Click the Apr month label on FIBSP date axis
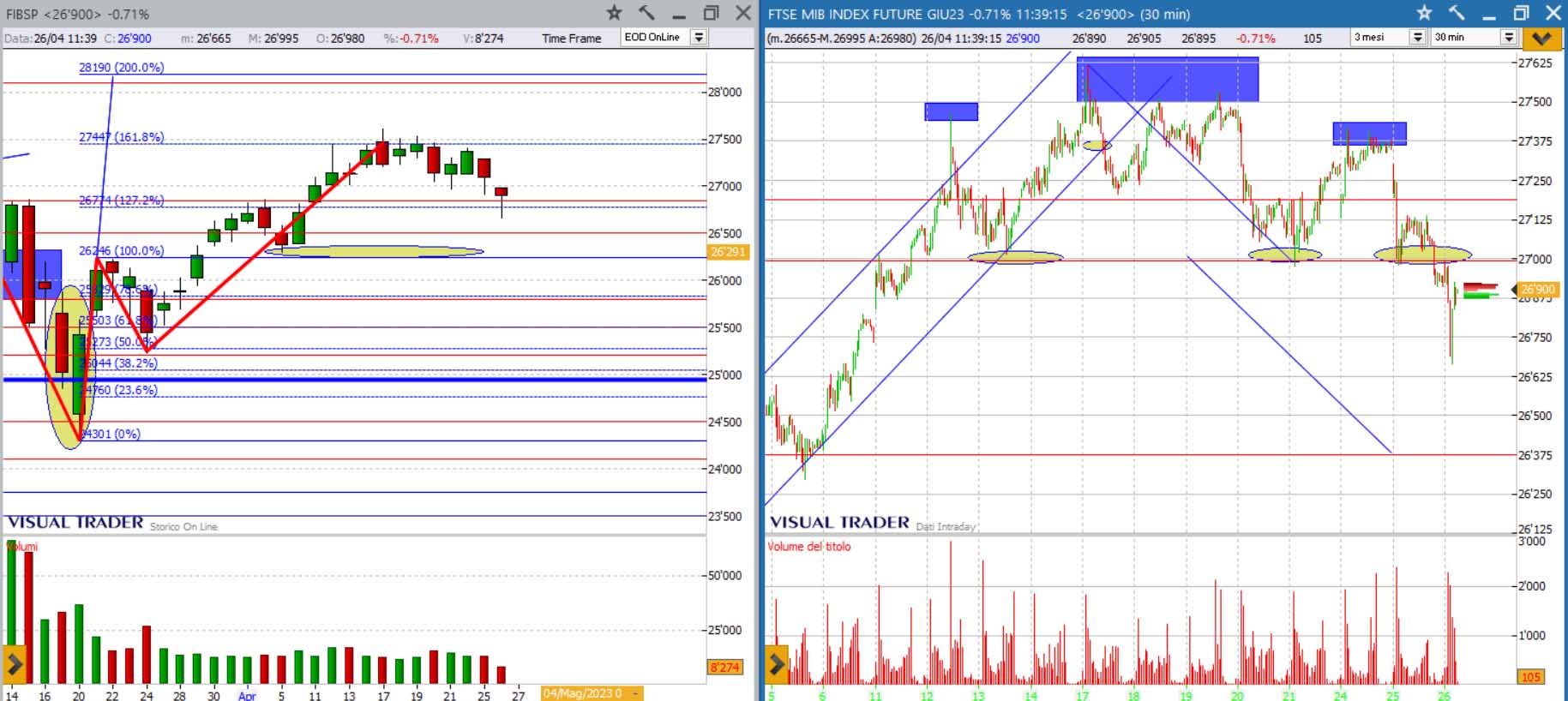 tap(247, 696)
